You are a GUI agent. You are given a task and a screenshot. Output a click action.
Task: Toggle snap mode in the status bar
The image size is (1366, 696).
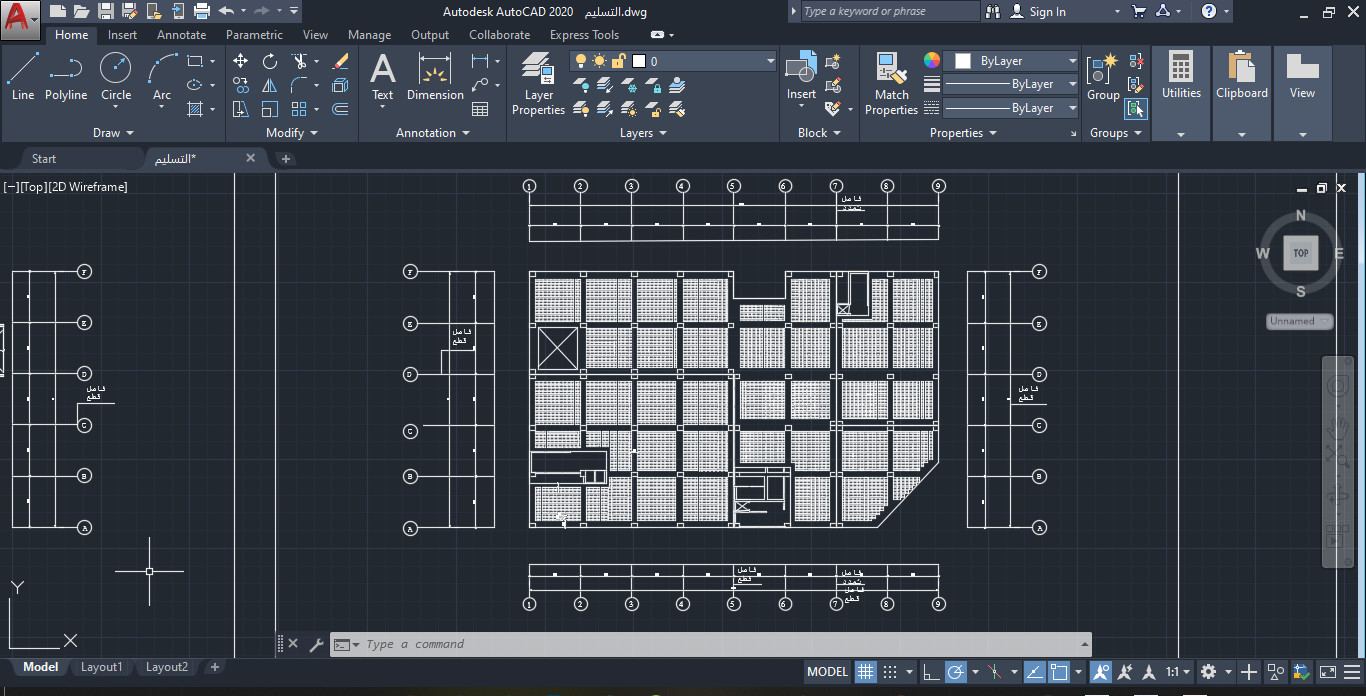coord(891,671)
